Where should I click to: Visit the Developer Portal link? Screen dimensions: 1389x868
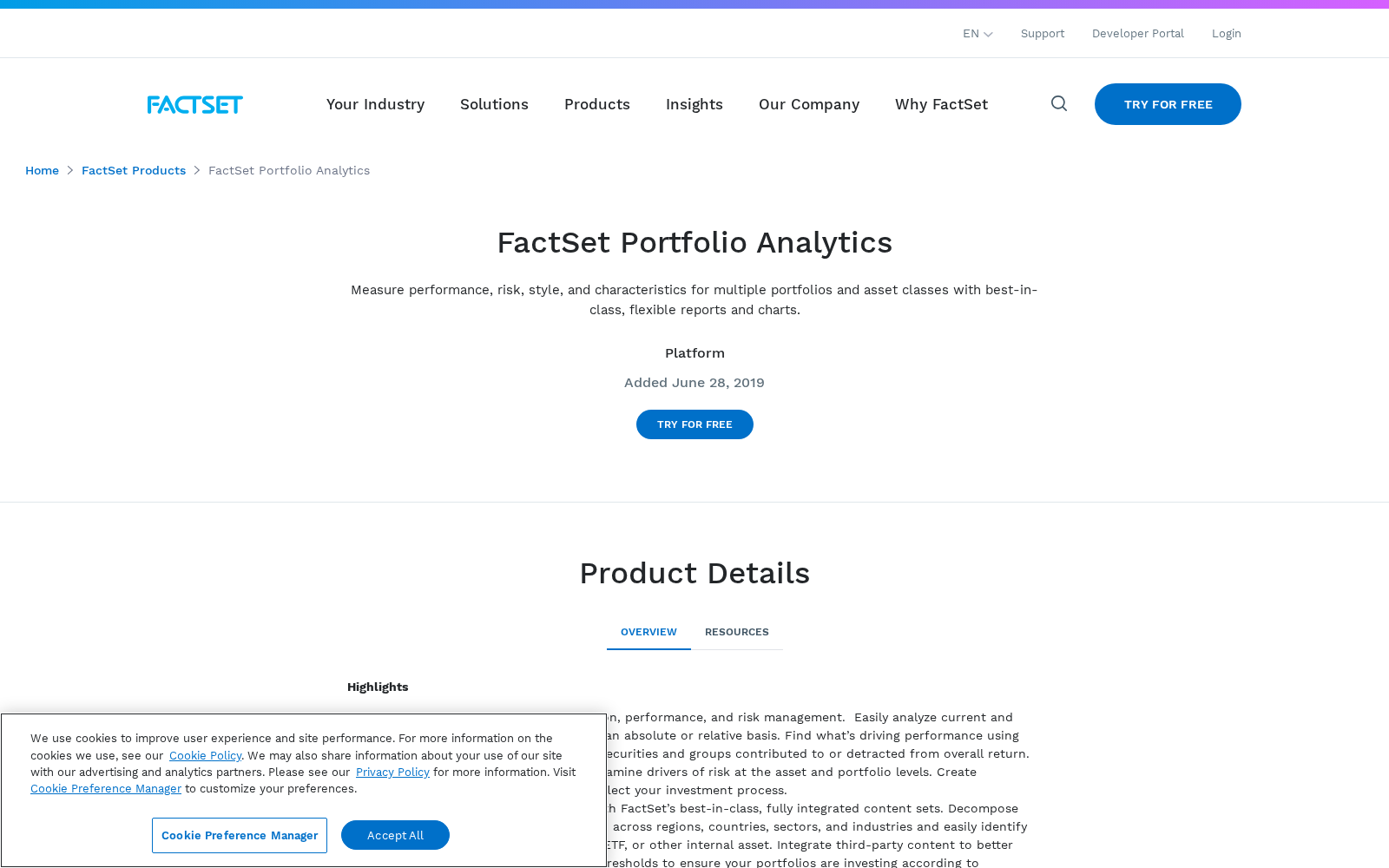click(x=1138, y=34)
